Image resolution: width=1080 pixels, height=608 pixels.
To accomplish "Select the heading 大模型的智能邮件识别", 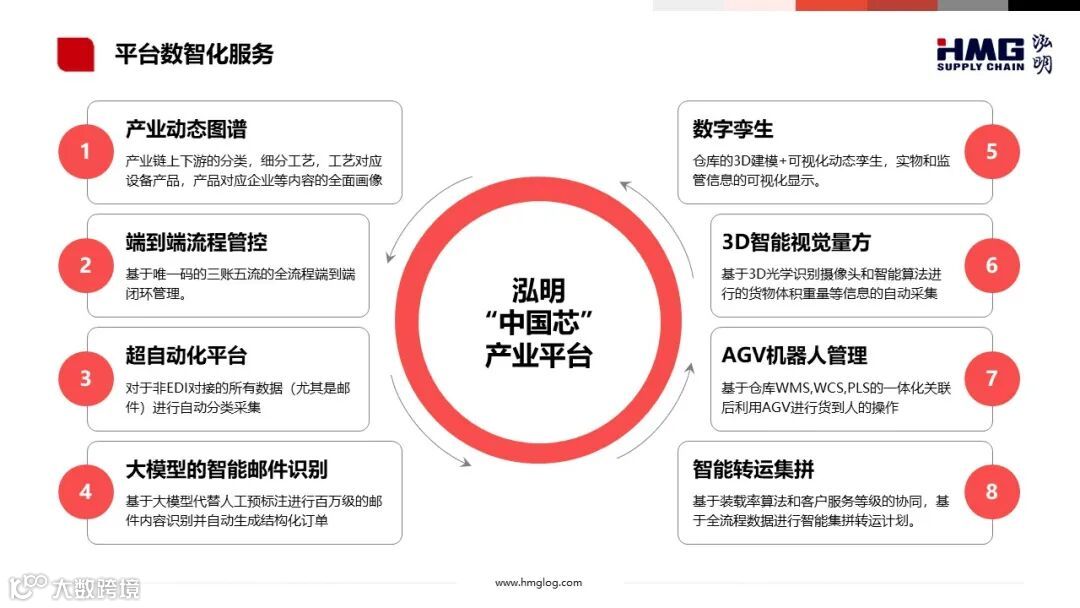I will (x=227, y=469).
